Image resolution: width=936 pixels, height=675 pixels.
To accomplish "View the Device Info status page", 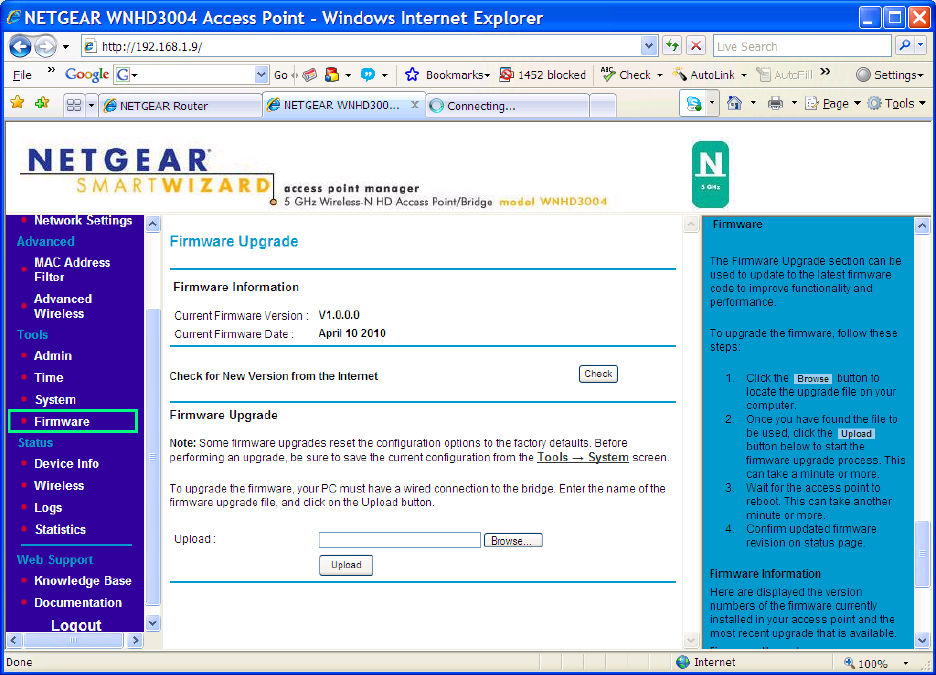I will [x=66, y=464].
